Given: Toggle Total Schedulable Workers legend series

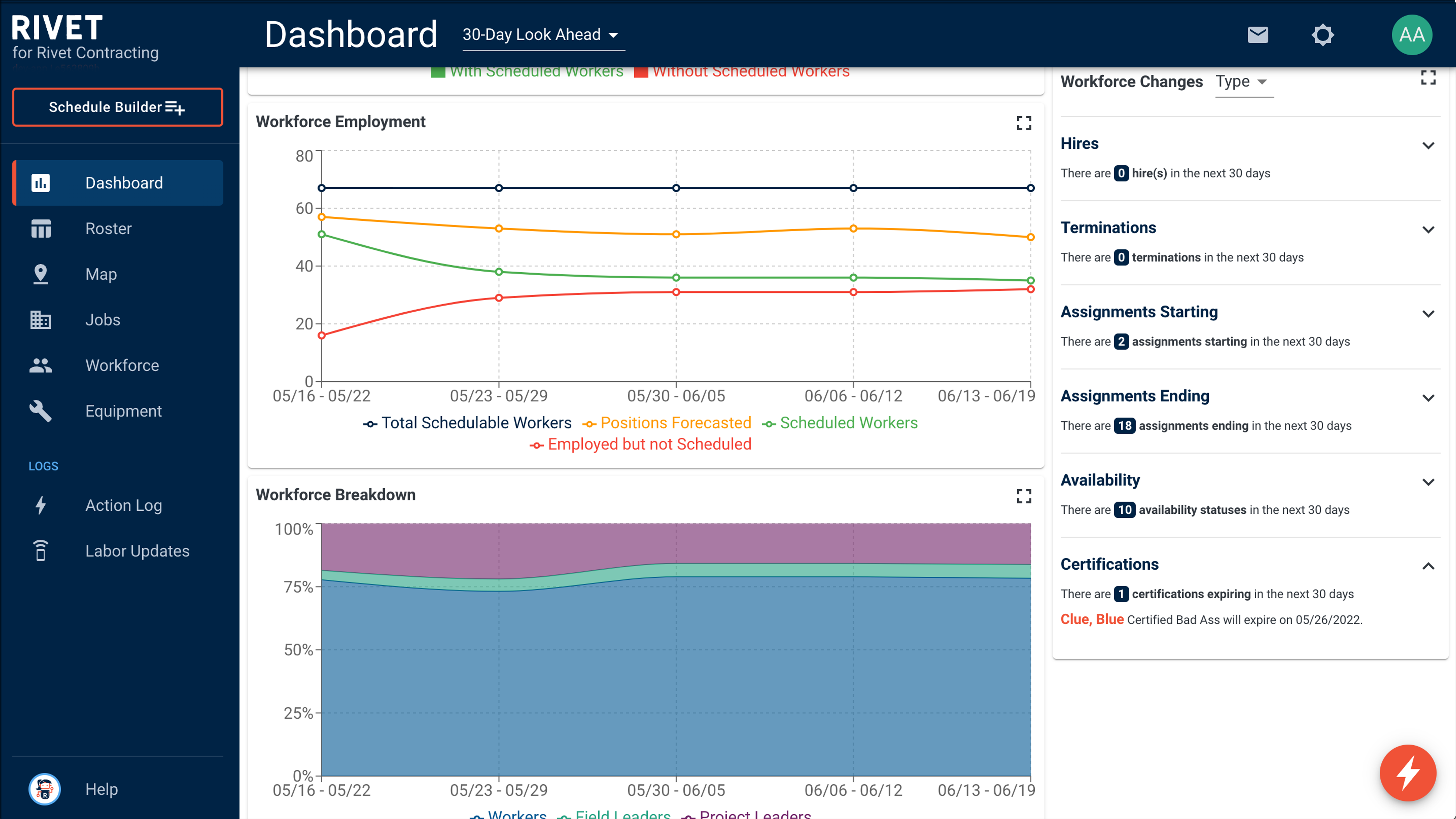Looking at the screenshot, I should pos(467,423).
